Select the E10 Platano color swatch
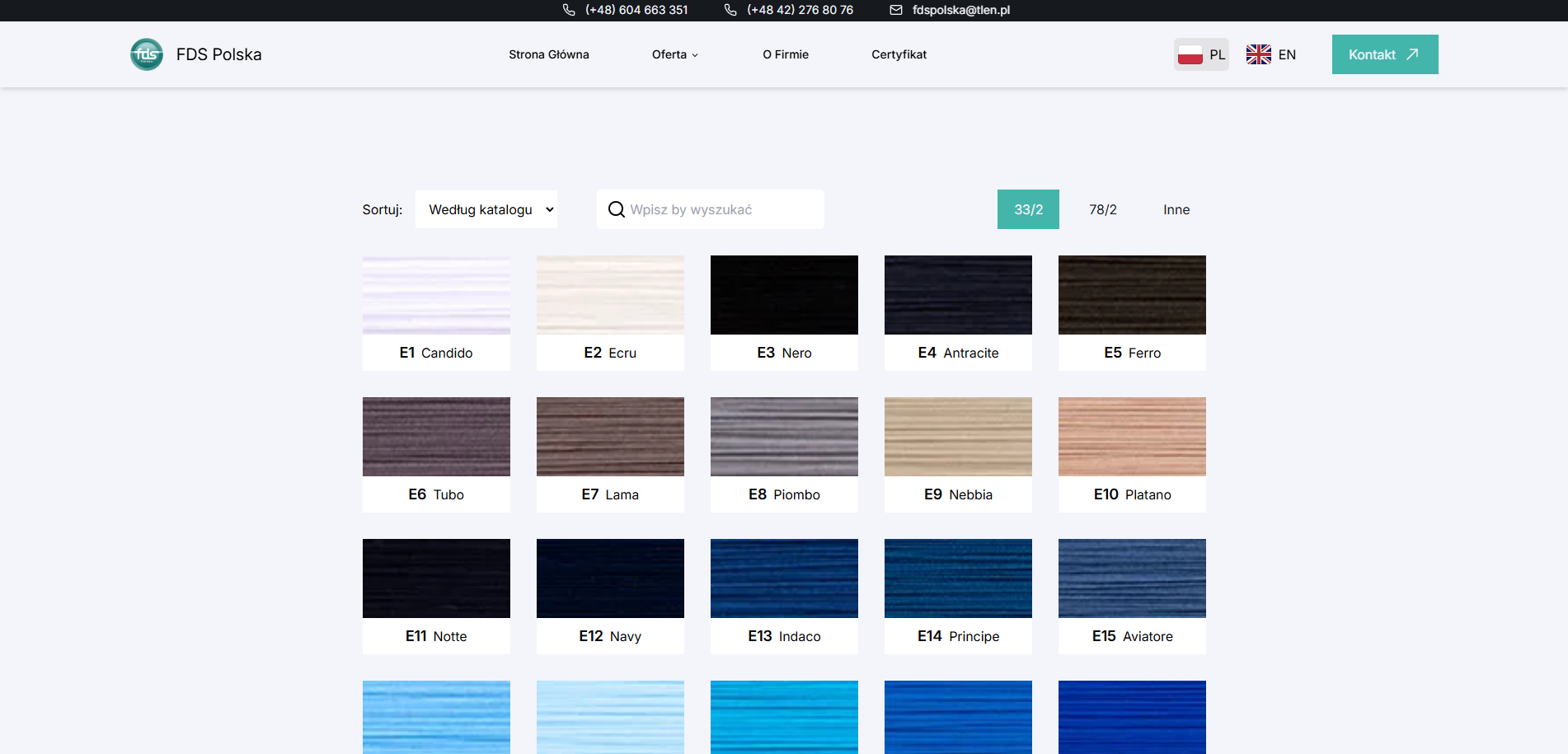Viewport: 1568px width, 754px height. (1132, 455)
